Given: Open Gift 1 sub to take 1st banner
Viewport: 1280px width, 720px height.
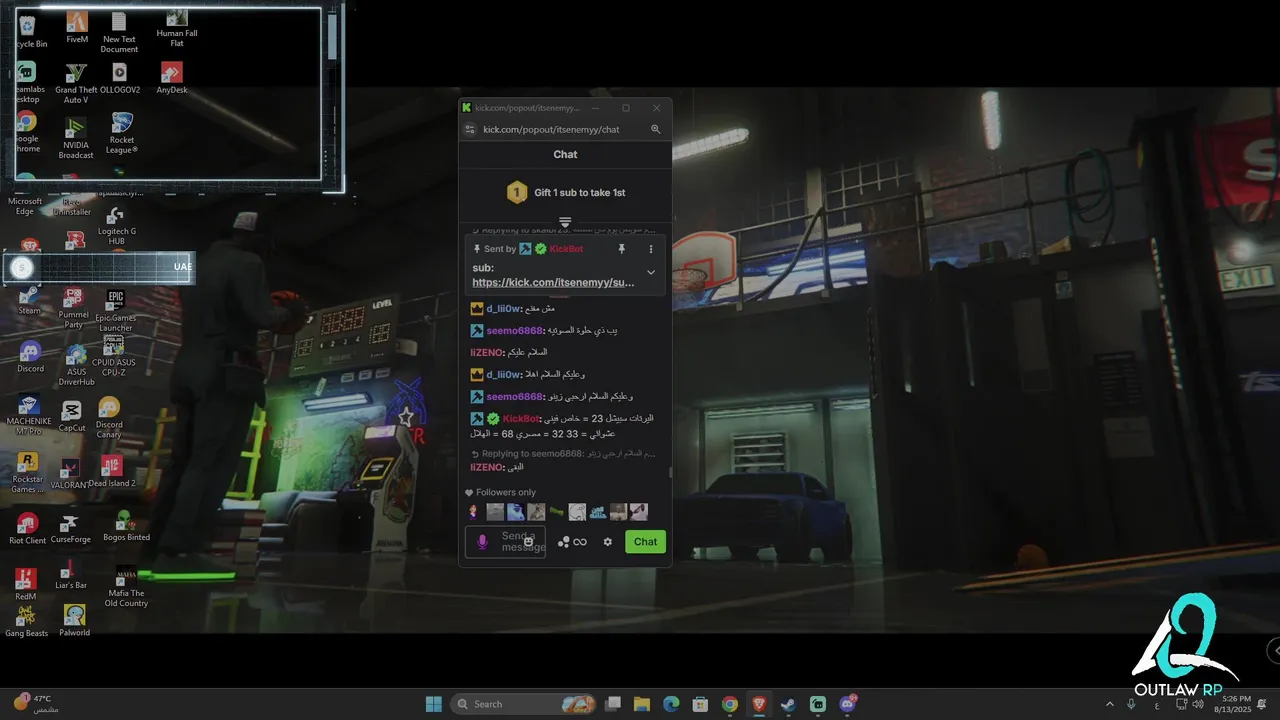Looking at the screenshot, I should click(x=565, y=193).
